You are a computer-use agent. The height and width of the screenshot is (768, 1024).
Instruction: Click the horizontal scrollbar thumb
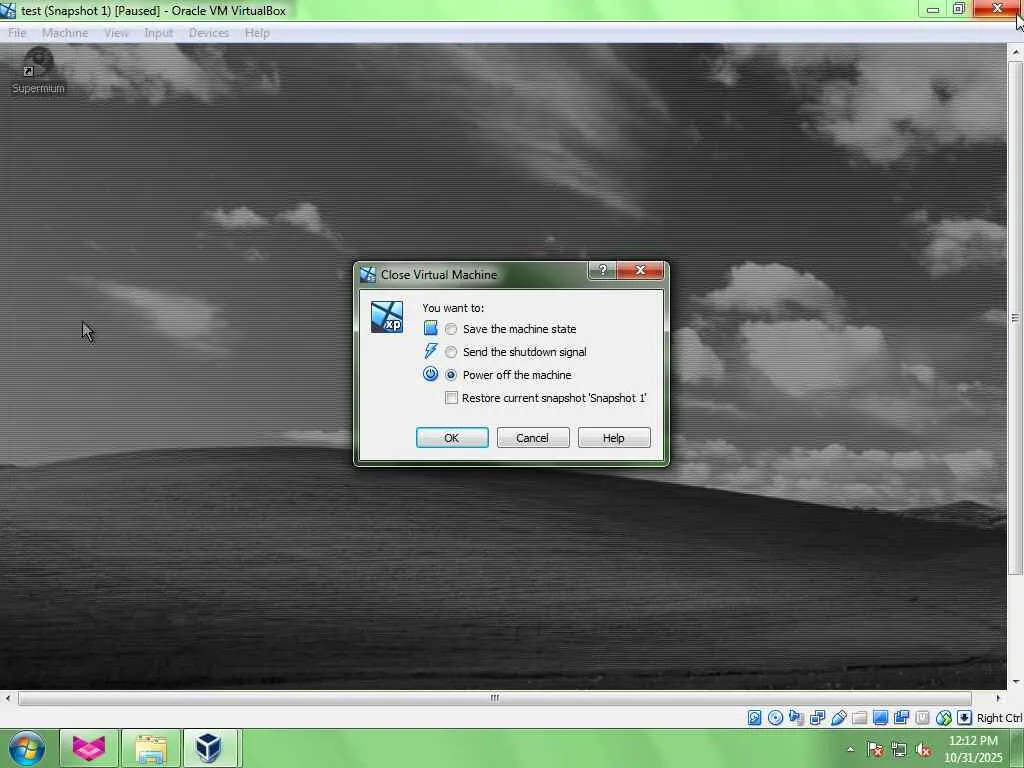(x=494, y=698)
